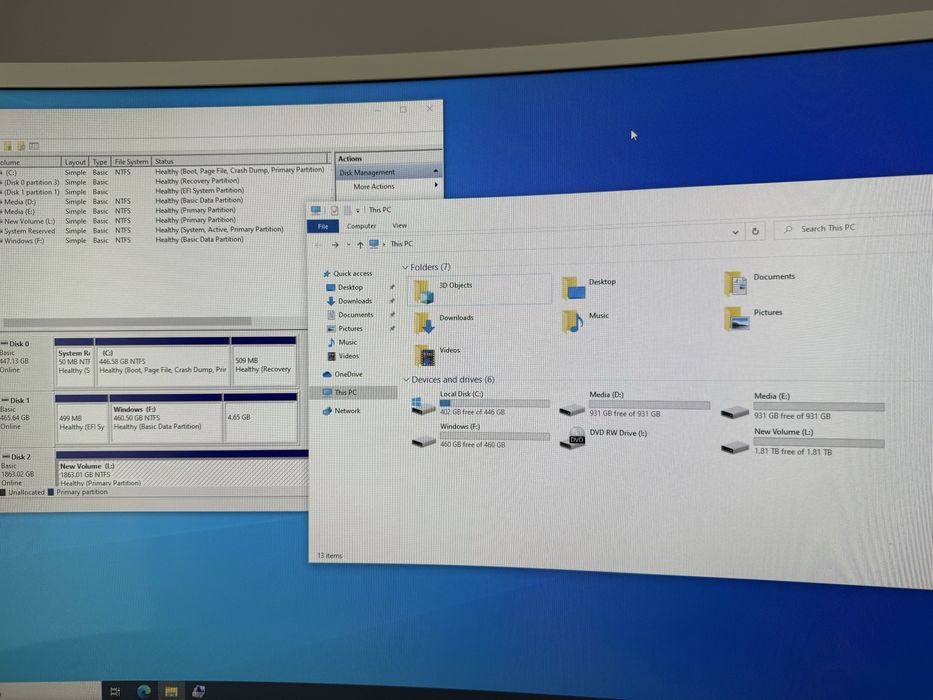
Task: Open the 3D Objects folder
Action: point(479,290)
